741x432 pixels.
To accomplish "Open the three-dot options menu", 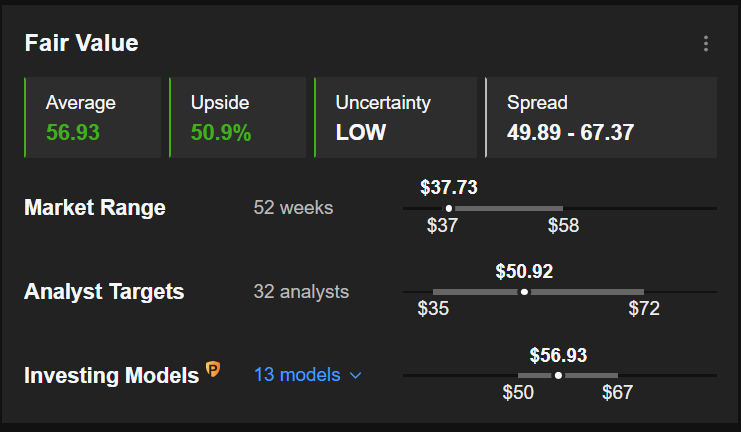I will 706,43.
